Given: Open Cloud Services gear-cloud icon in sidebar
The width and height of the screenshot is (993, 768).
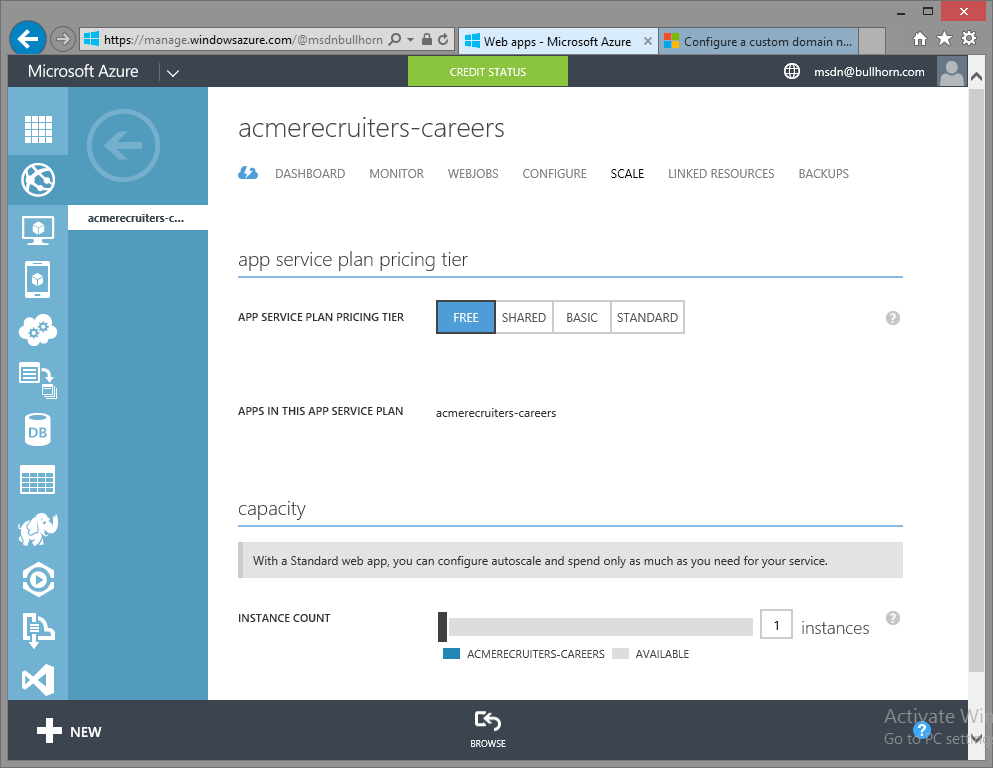Looking at the screenshot, I should tap(38, 330).
